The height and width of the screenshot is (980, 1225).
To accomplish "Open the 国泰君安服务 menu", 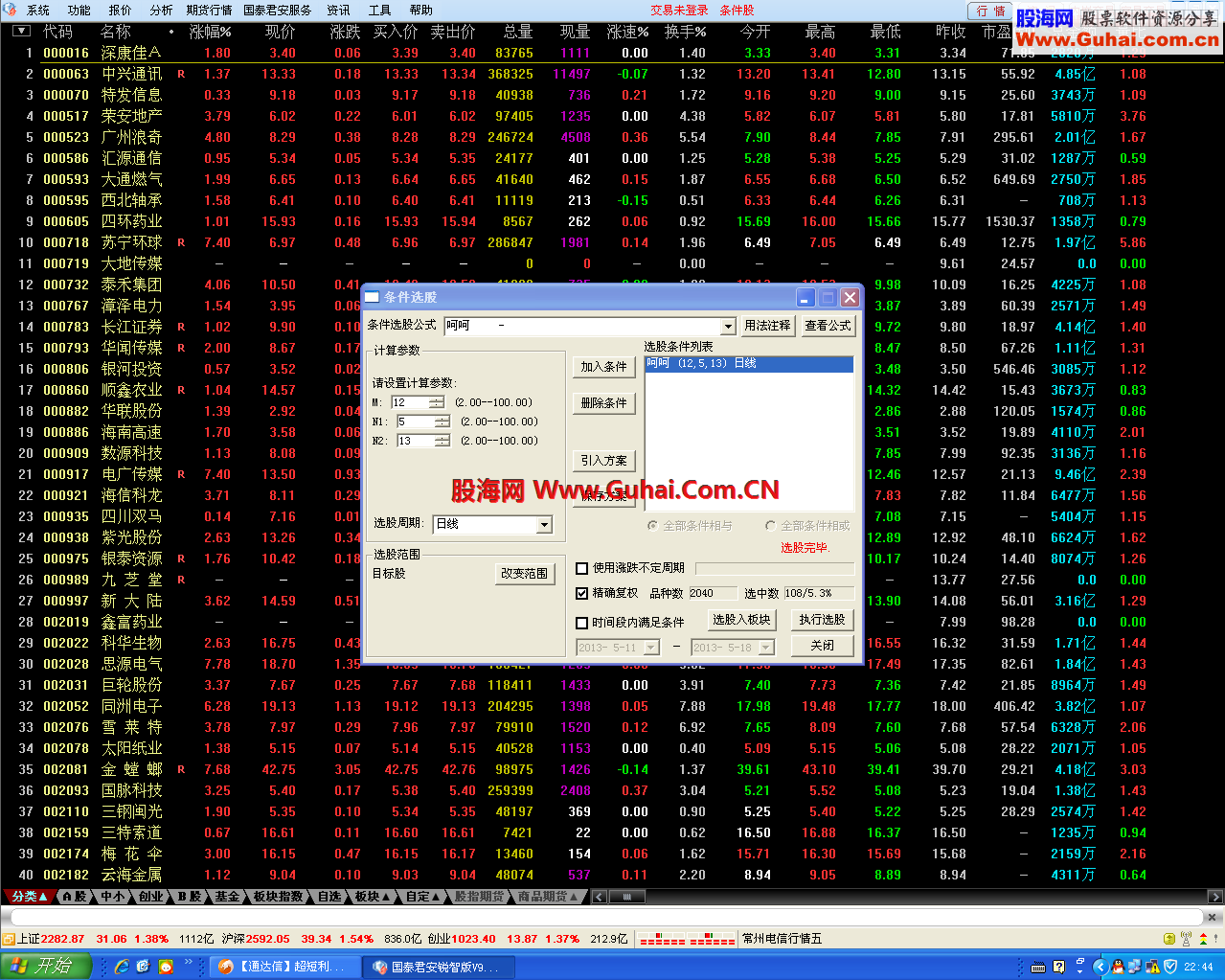I will (x=278, y=11).
